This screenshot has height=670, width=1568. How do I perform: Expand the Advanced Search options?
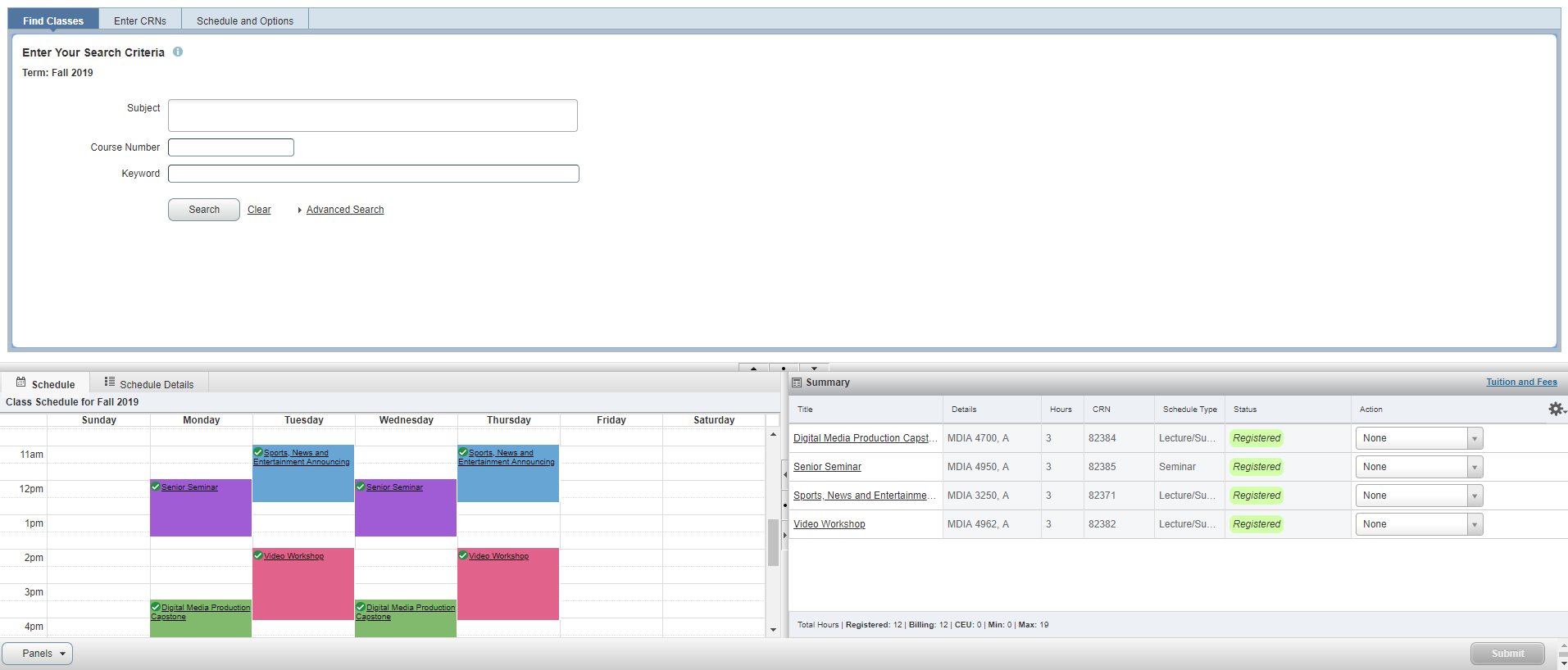(344, 210)
